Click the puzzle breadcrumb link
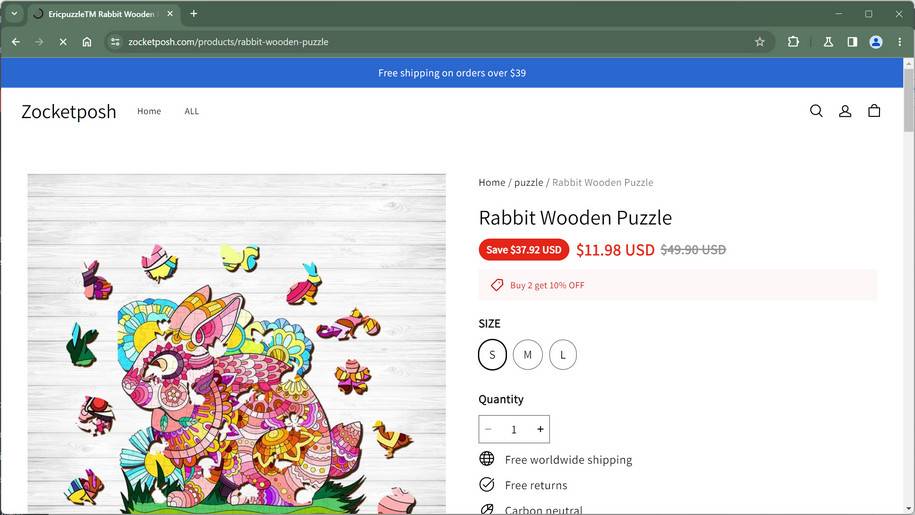 528,182
